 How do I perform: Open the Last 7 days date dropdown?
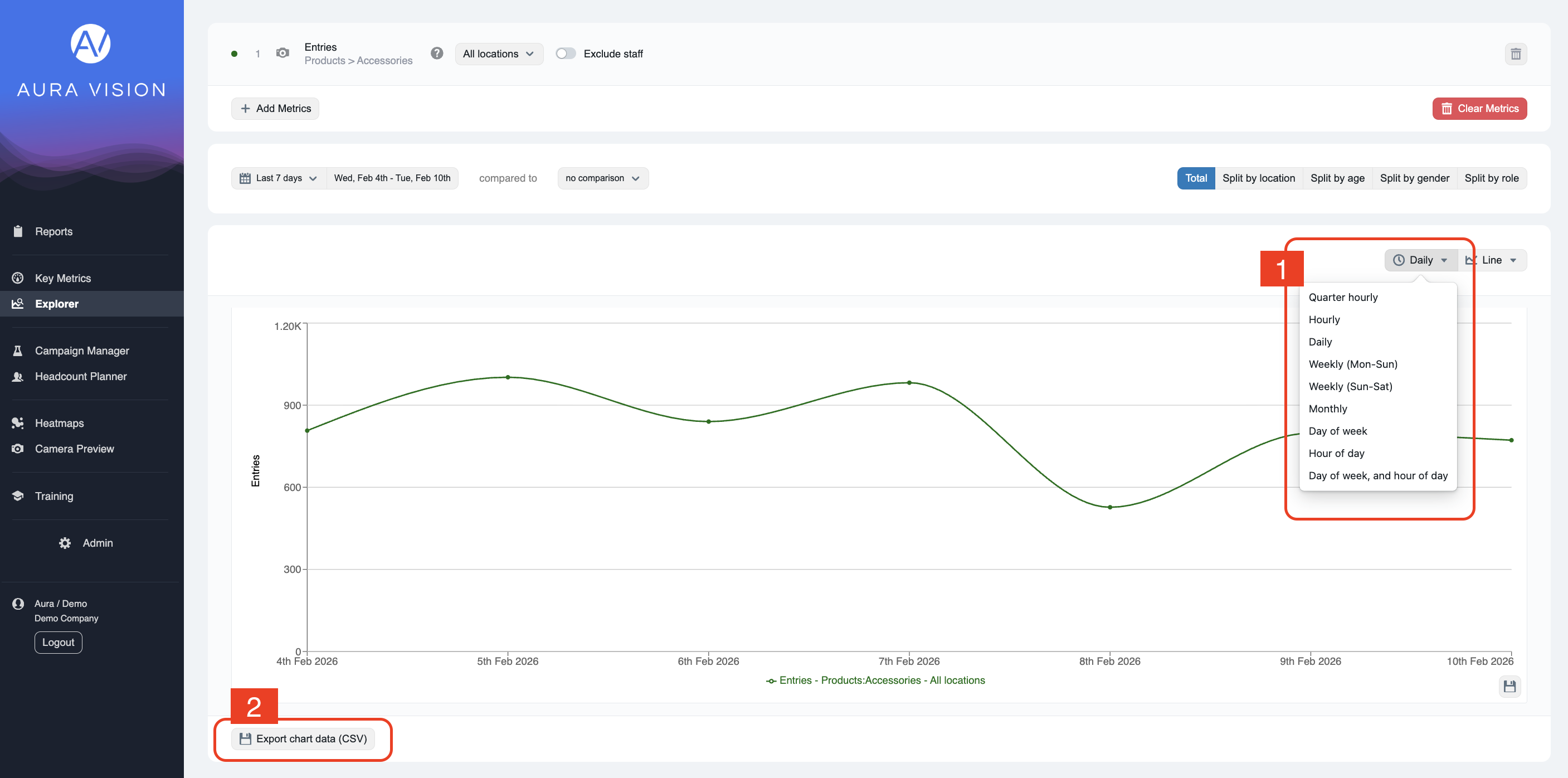[279, 178]
